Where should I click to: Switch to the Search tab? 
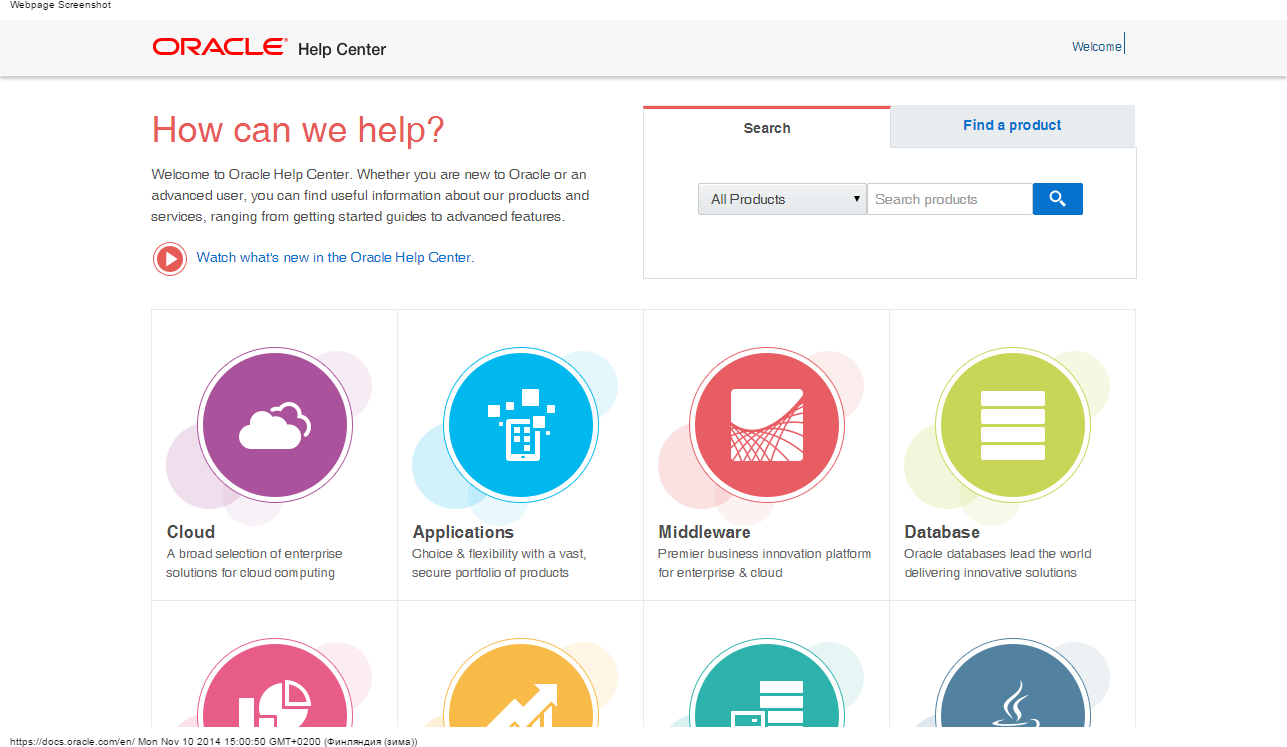(x=767, y=128)
